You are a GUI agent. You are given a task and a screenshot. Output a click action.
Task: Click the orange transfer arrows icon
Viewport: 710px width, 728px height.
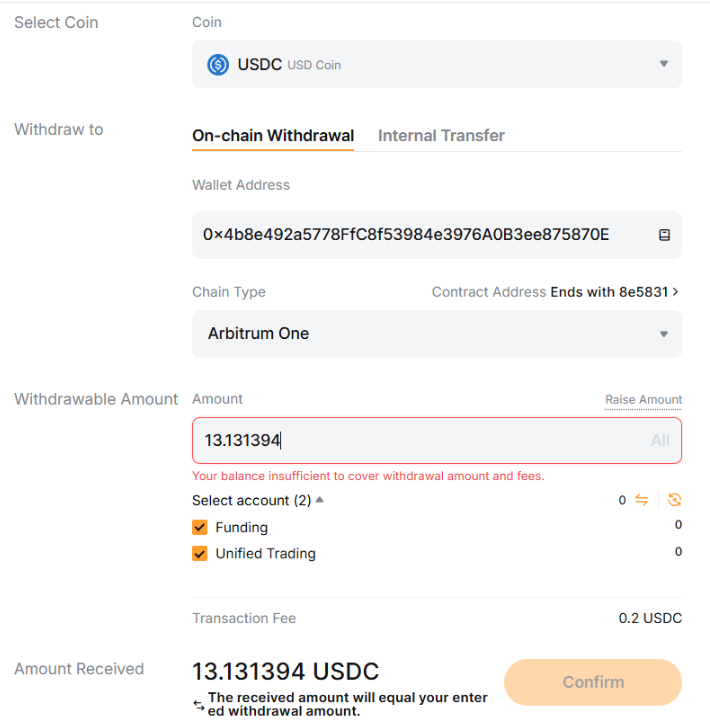(642, 500)
